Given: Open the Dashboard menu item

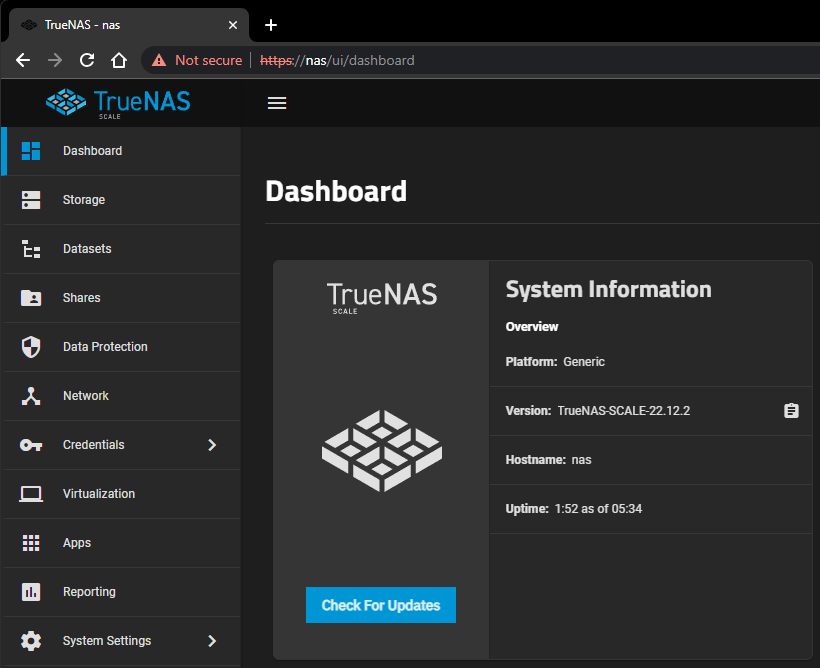Looking at the screenshot, I should [x=121, y=151].
